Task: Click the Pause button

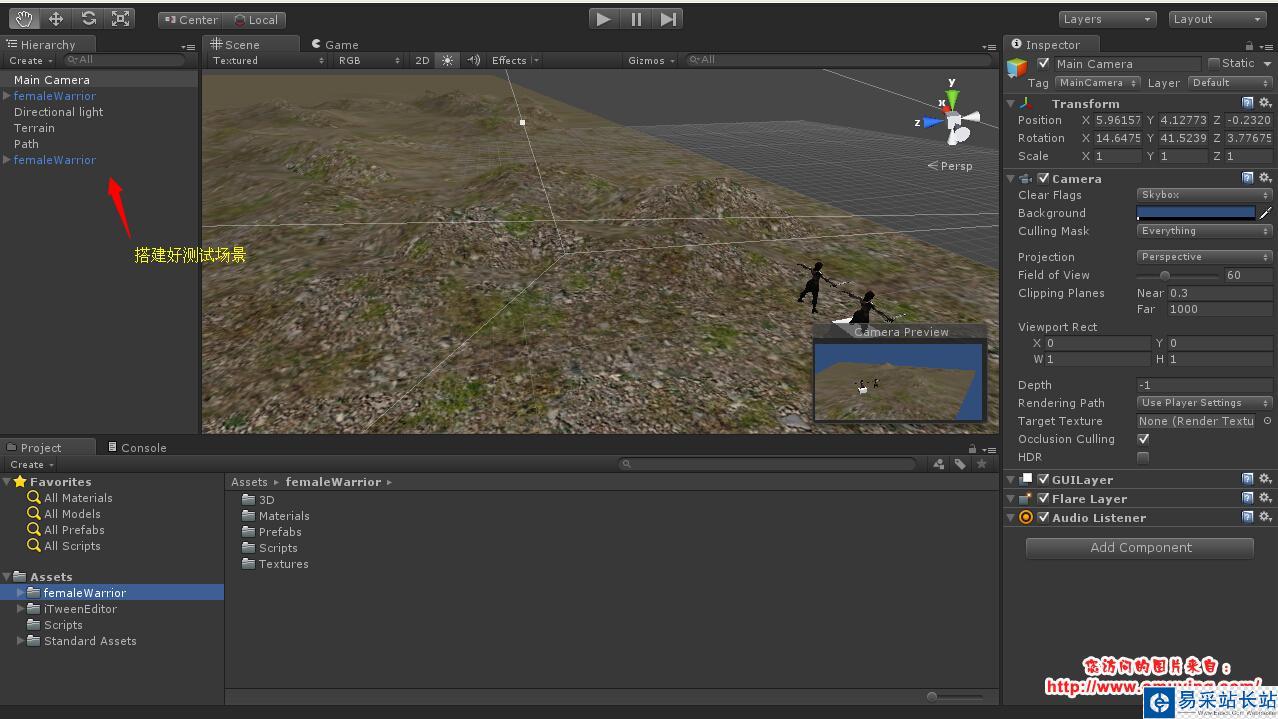Action: pyautogui.click(x=636, y=18)
